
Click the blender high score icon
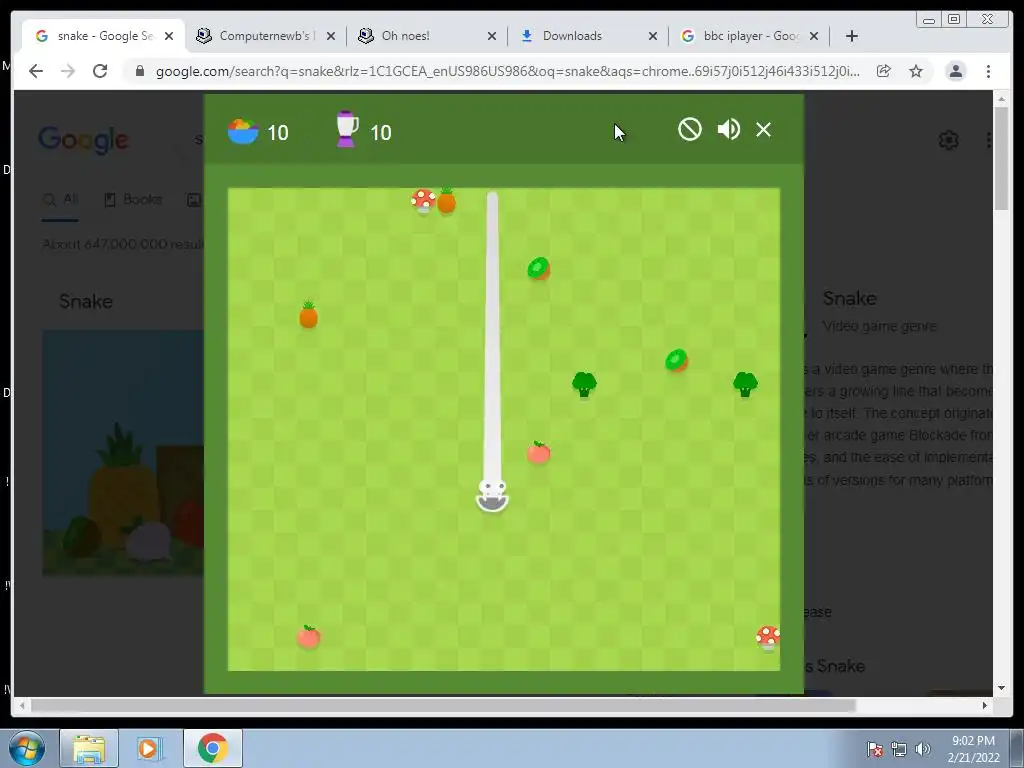click(347, 129)
